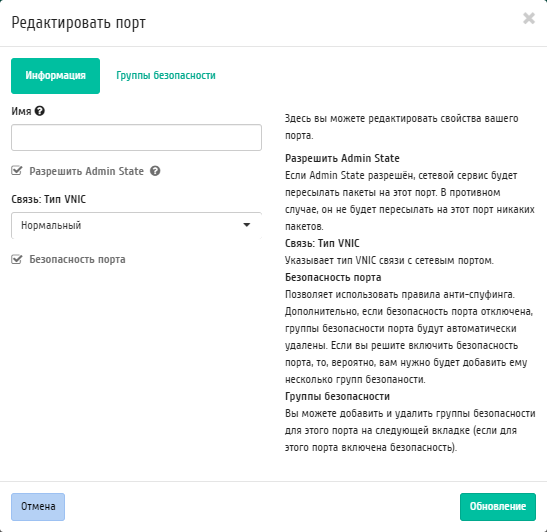Viewport: 547px width, 532px height.
Task: Open help tooltip icon beside Имя
Action: pos(40,111)
